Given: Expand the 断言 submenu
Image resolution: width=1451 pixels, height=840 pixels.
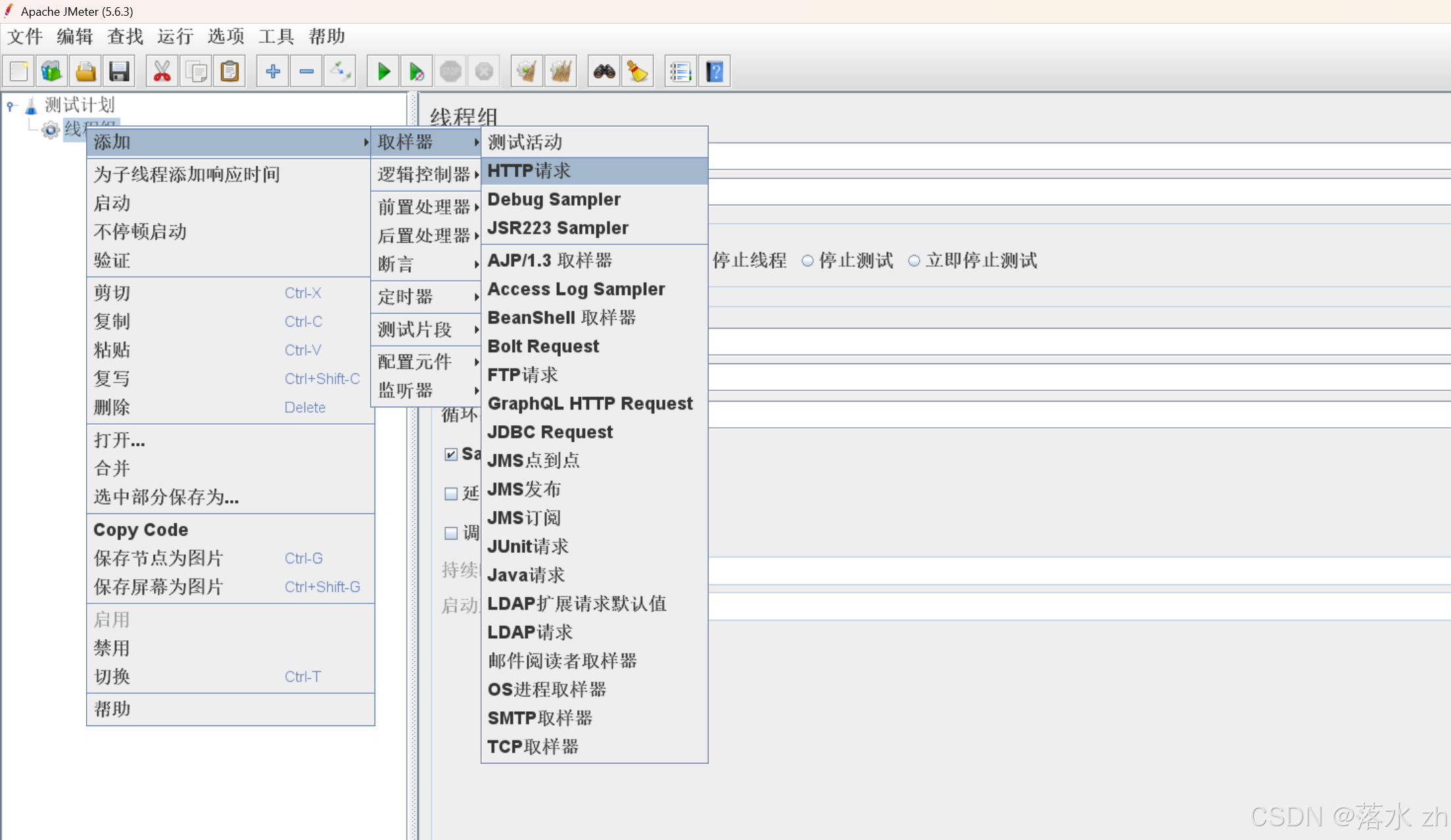Looking at the screenshot, I should coord(427,264).
